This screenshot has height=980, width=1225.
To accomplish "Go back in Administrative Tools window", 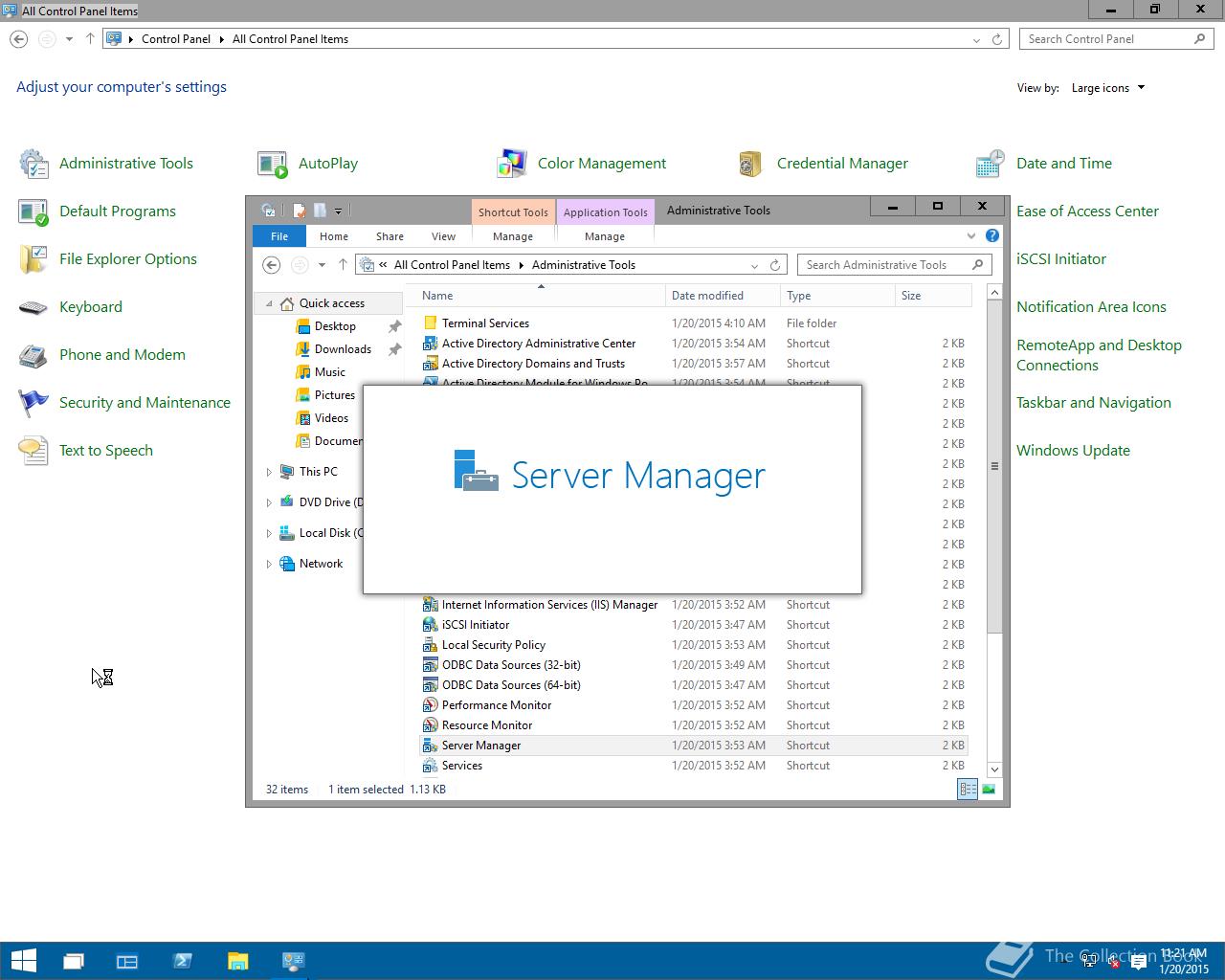I will pos(271,265).
